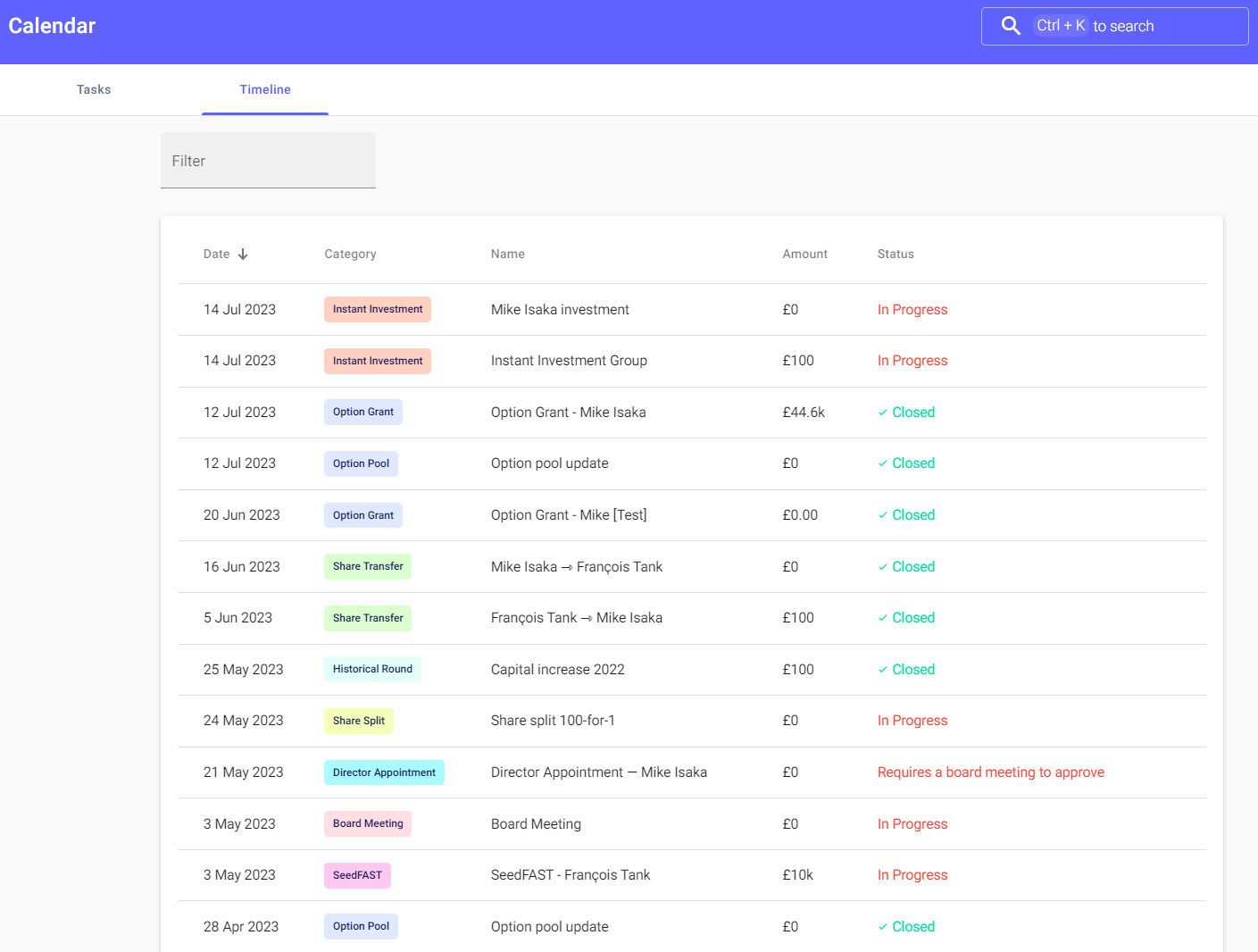
Task: Click the Date sort arrow icon
Action: pos(243,255)
